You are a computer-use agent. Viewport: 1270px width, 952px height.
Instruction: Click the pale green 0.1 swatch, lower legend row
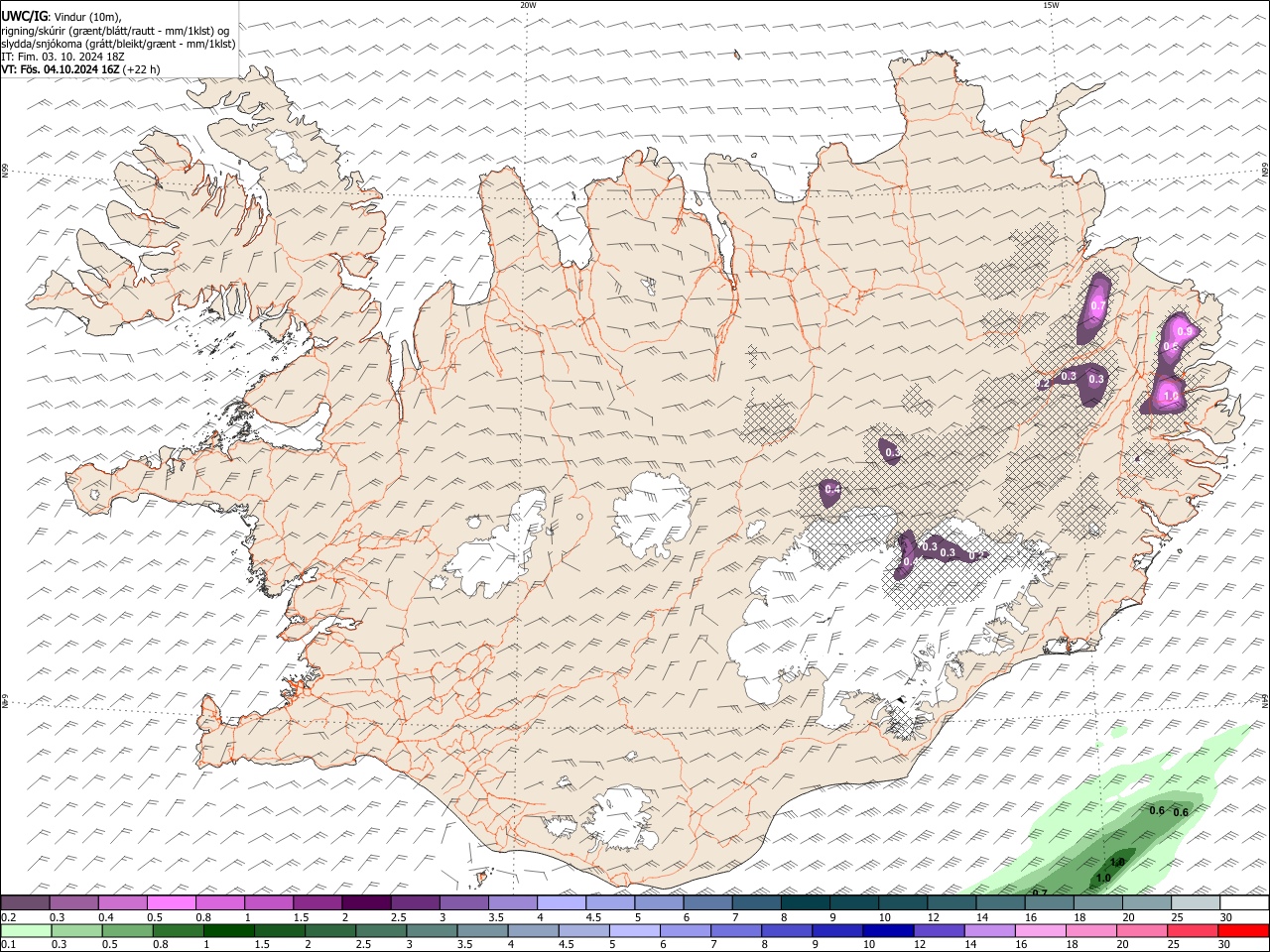tap(26, 930)
